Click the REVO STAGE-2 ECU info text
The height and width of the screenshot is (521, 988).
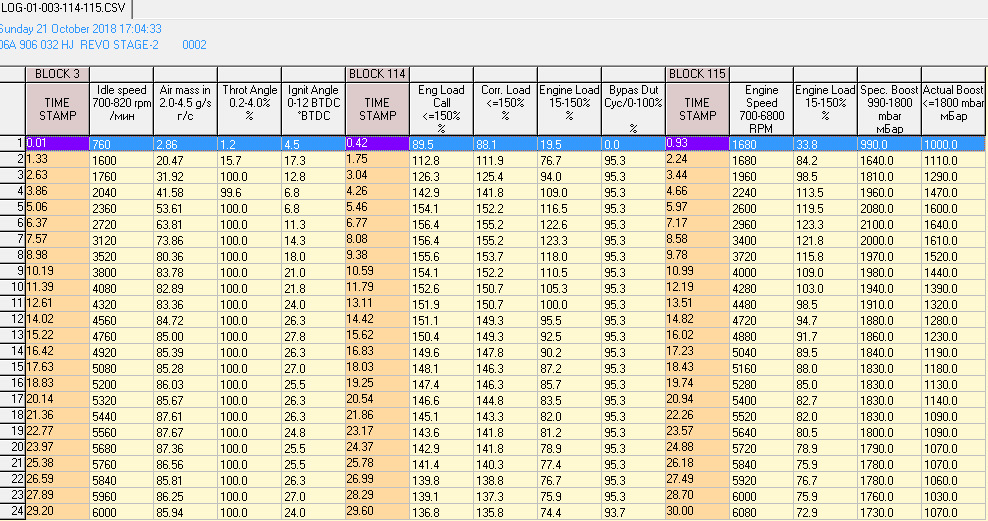(x=119, y=45)
